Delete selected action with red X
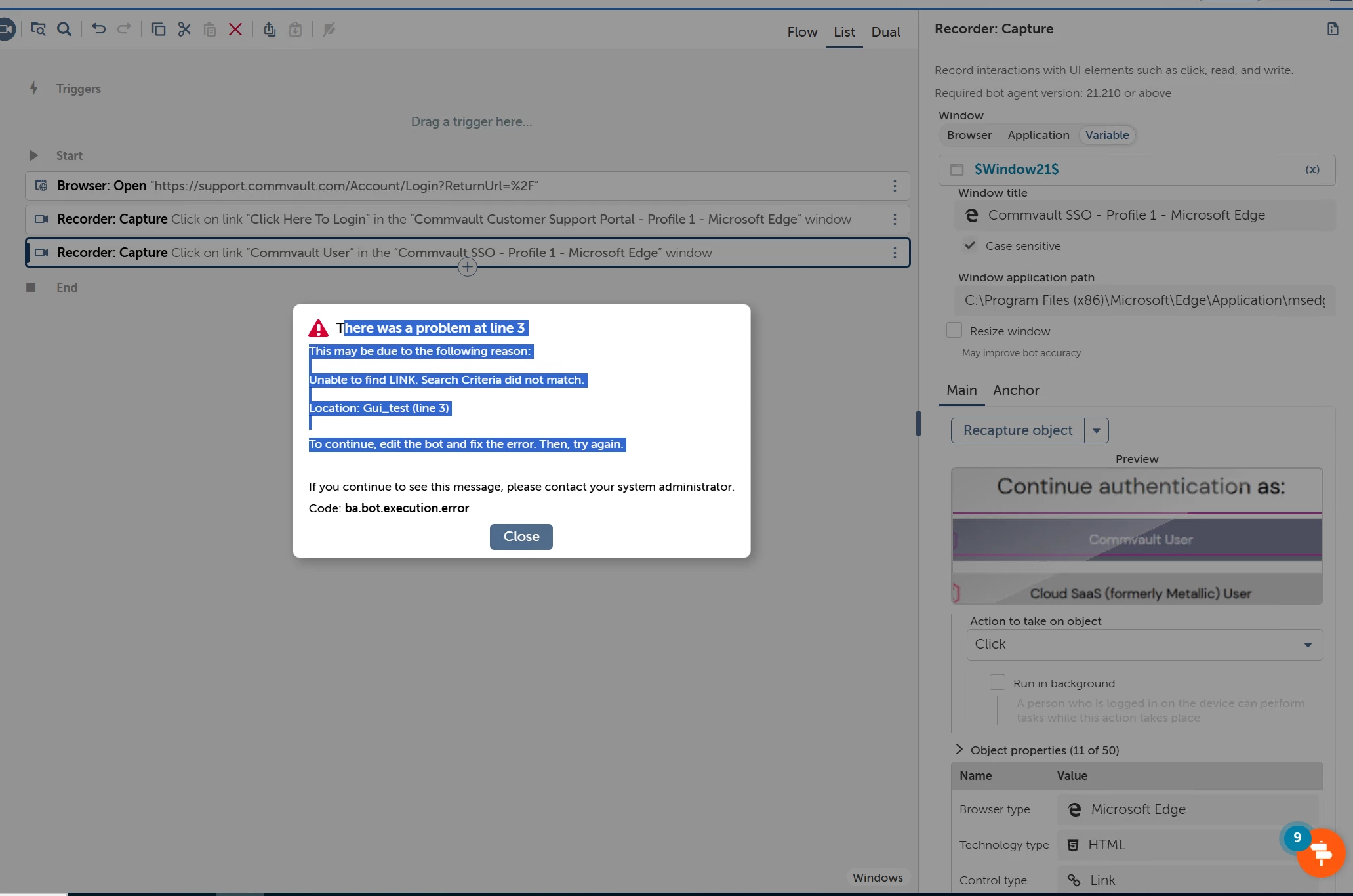Screen dimensions: 1353x896 click(x=235, y=30)
